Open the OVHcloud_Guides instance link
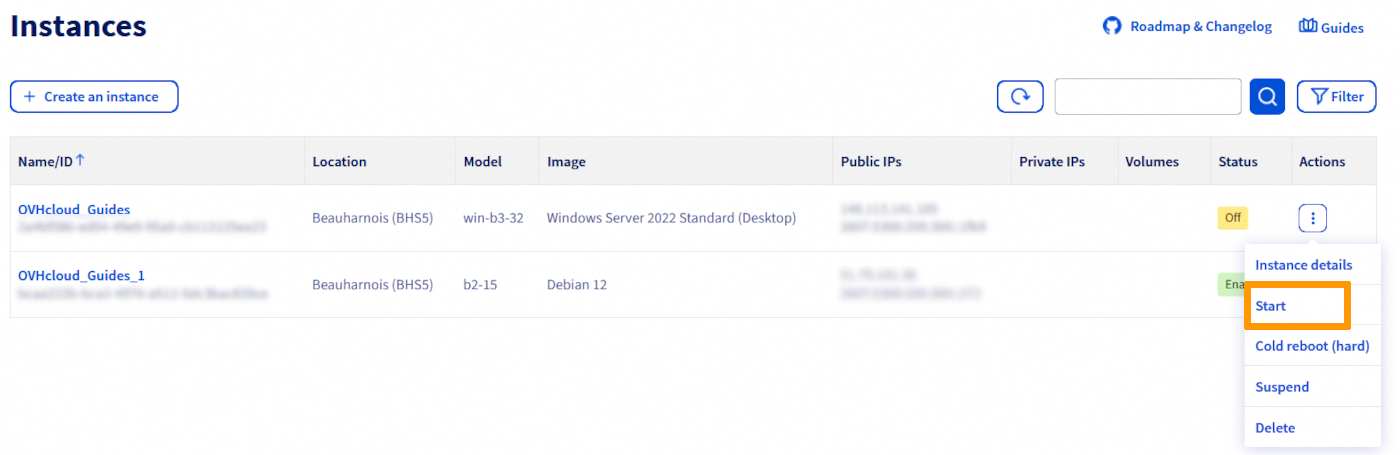1400x455 pixels. tap(74, 210)
